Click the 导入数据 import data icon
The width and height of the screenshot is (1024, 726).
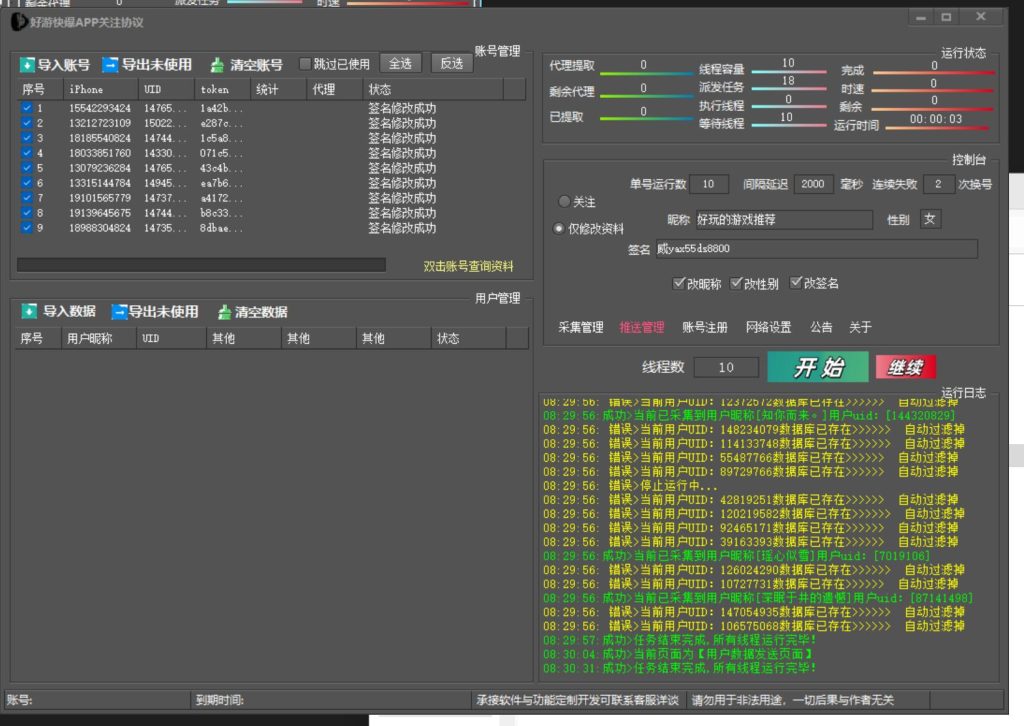tap(29, 312)
